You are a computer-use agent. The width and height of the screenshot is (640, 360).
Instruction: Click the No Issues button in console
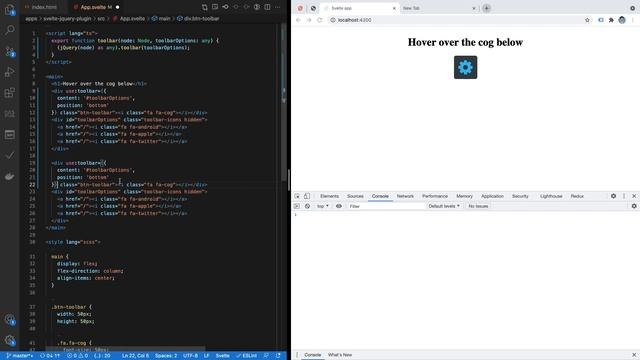click(478, 206)
